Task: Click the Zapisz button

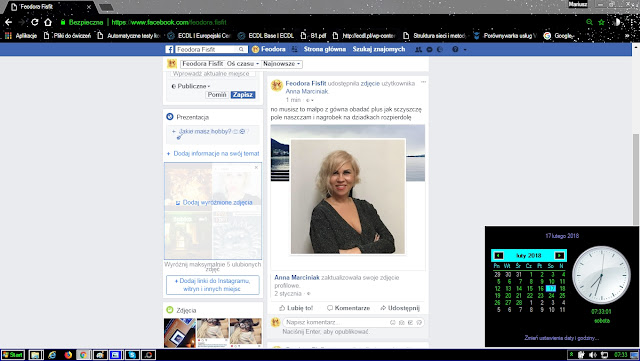Action: click(243, 95)
